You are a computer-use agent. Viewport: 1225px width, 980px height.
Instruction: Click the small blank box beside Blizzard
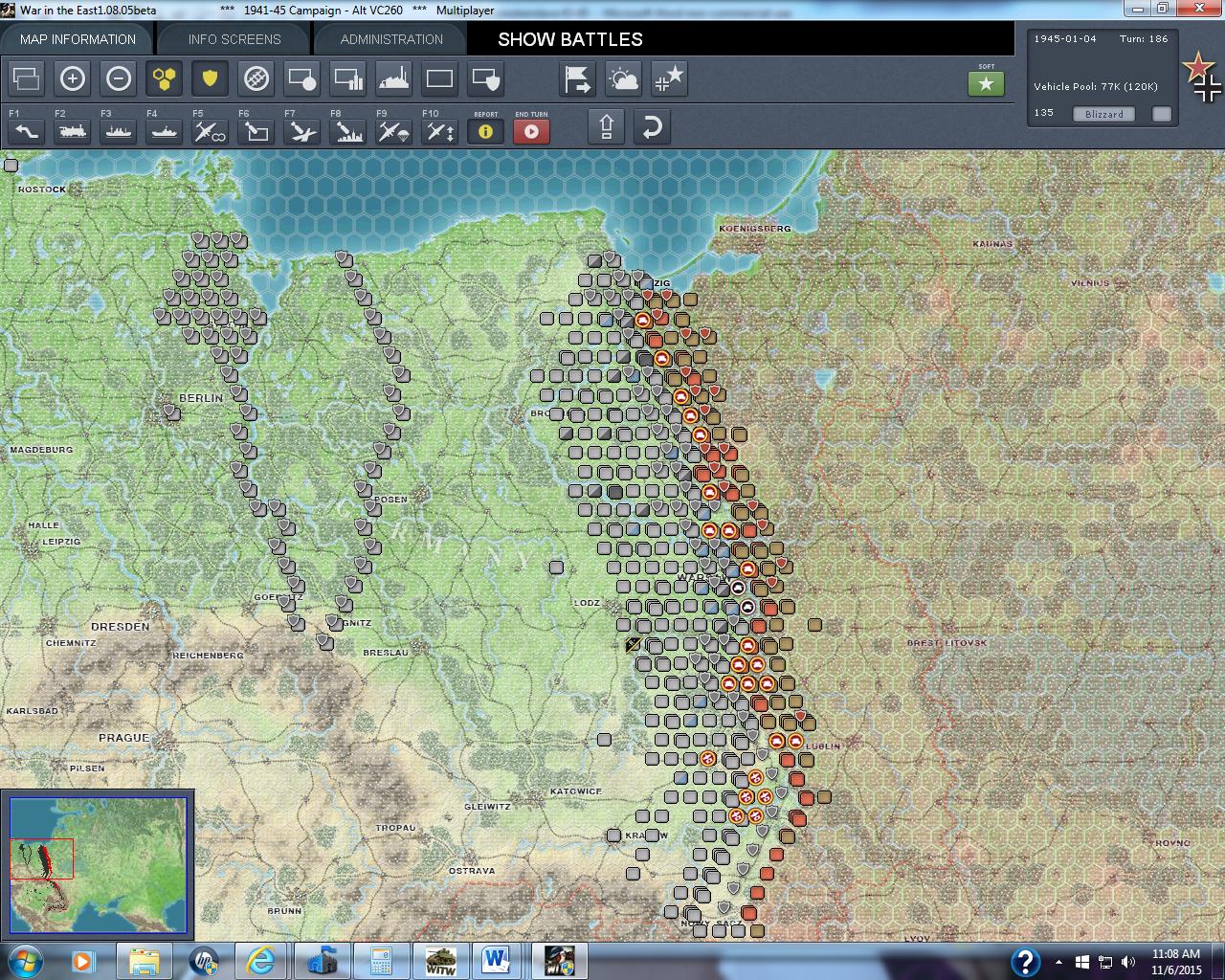point(1162,114)
